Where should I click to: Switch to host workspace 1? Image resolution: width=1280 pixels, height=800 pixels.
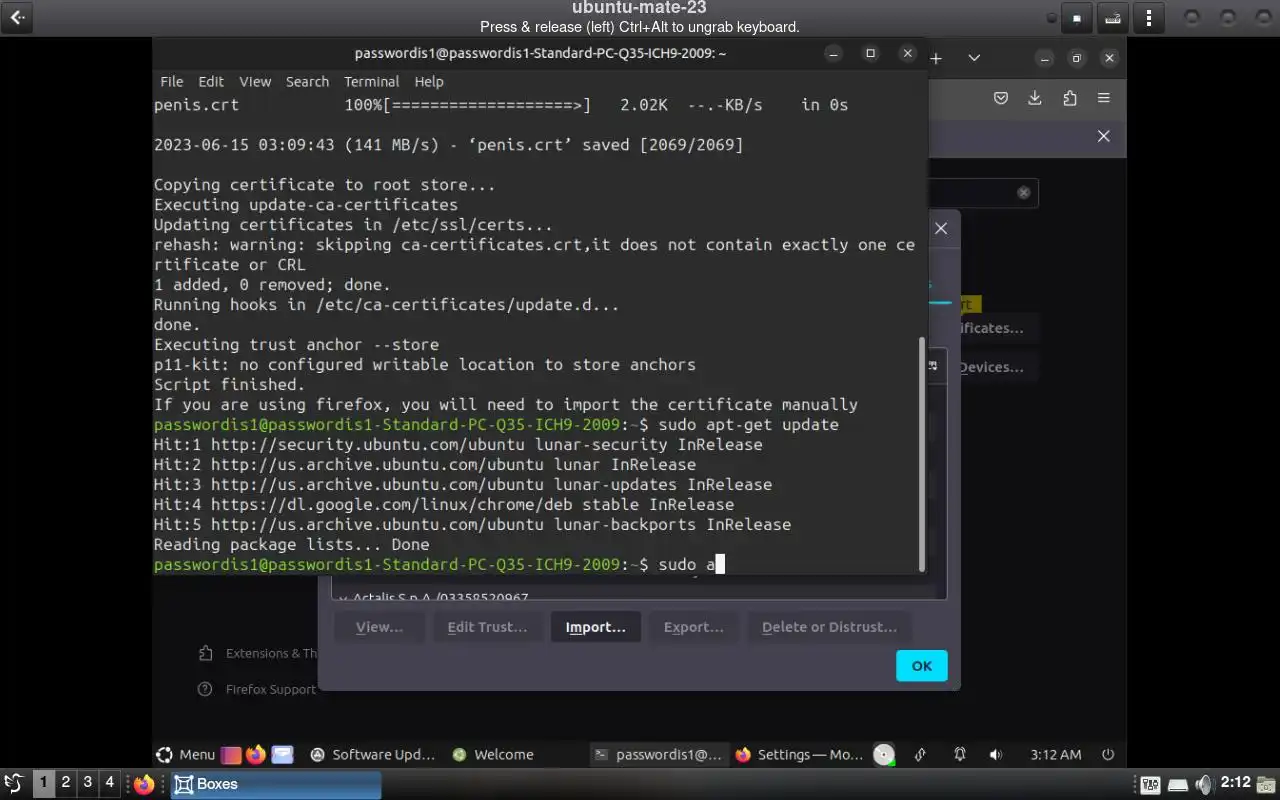(x=44, y=783)
